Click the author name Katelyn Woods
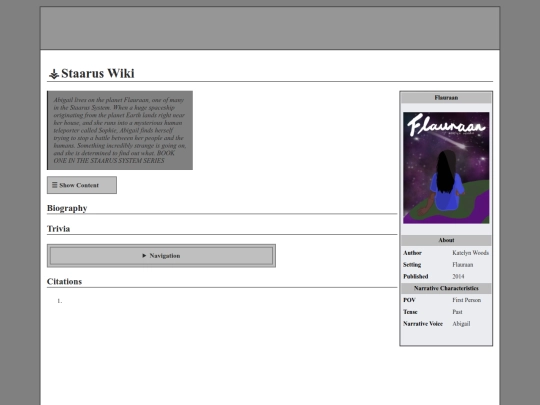540x405 pixels. click(470, 253)
